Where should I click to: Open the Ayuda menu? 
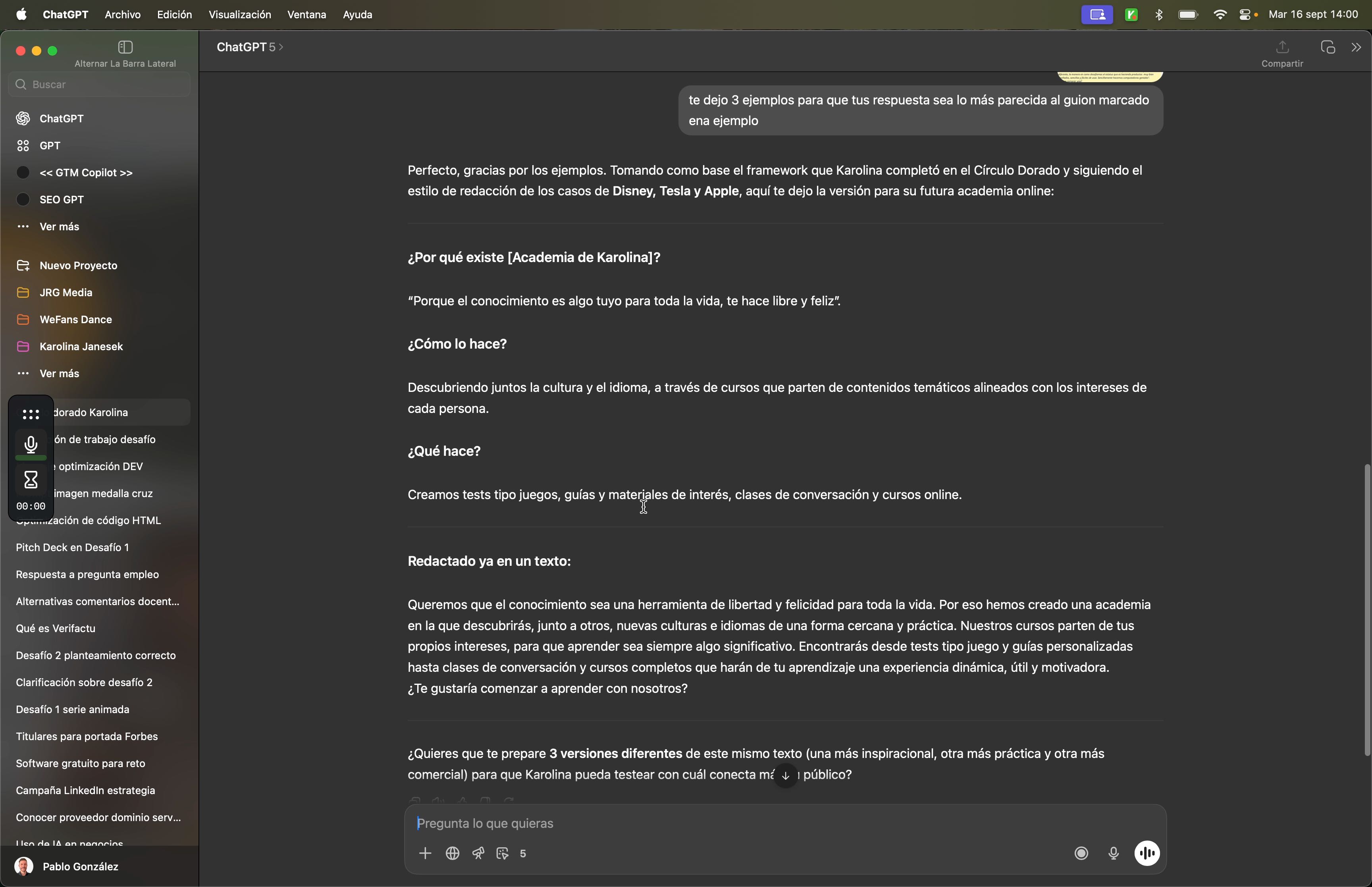pos(358,15)
